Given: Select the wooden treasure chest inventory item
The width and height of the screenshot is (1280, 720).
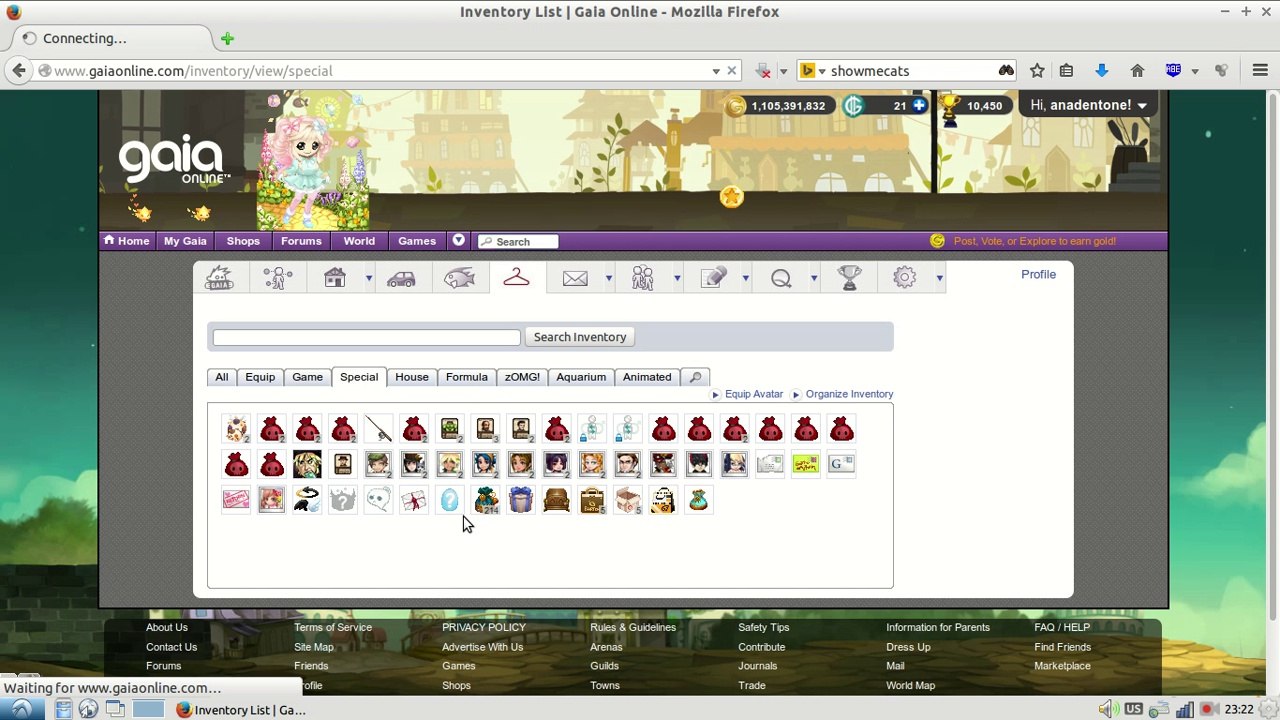Looking at the screenshot, I should pyautogui.click(x=557, y=499).
